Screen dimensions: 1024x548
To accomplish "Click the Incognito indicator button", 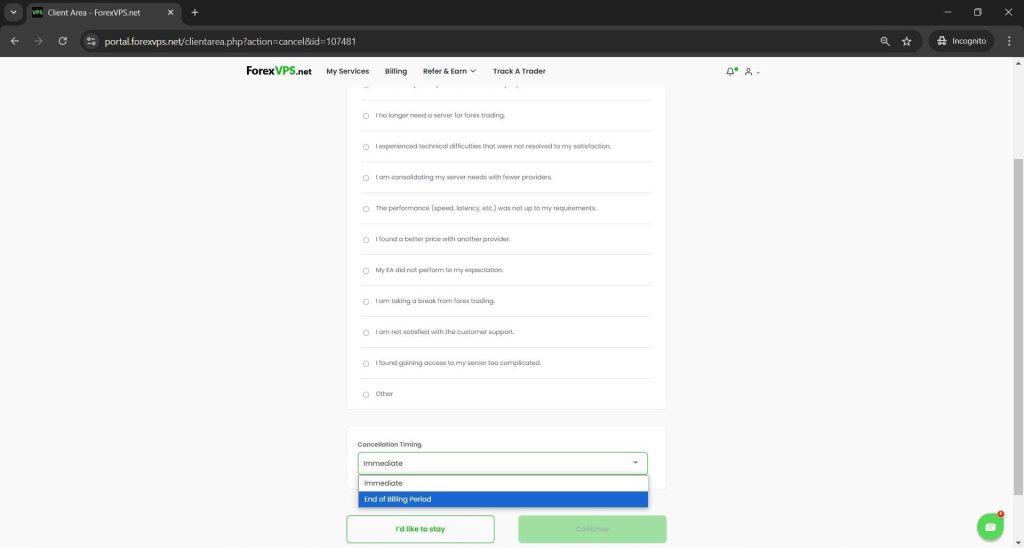I will (x=961, y=41).
